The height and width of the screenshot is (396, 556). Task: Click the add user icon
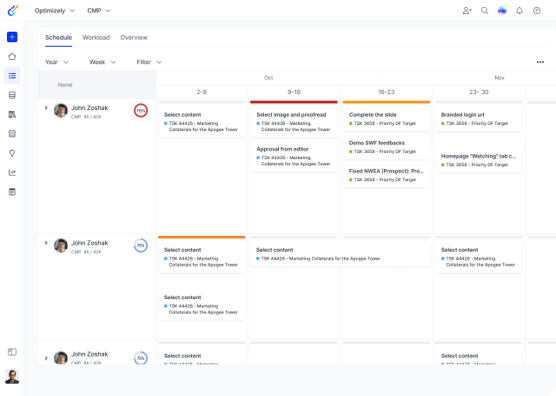(x=467, y=11)
